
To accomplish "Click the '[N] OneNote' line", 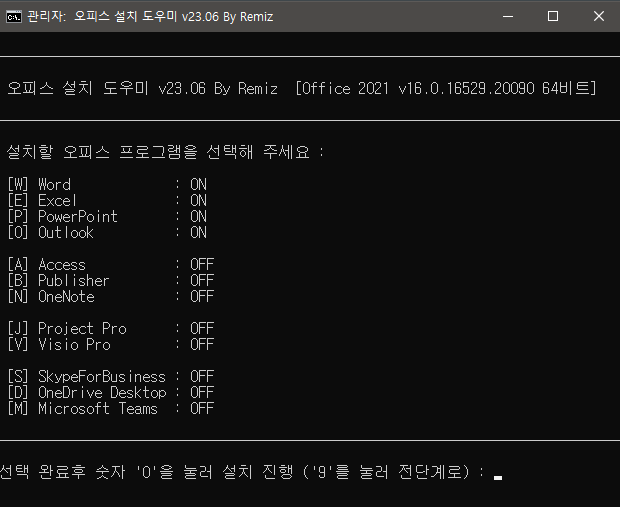I will pyautogui.click(x=111, y=296).
